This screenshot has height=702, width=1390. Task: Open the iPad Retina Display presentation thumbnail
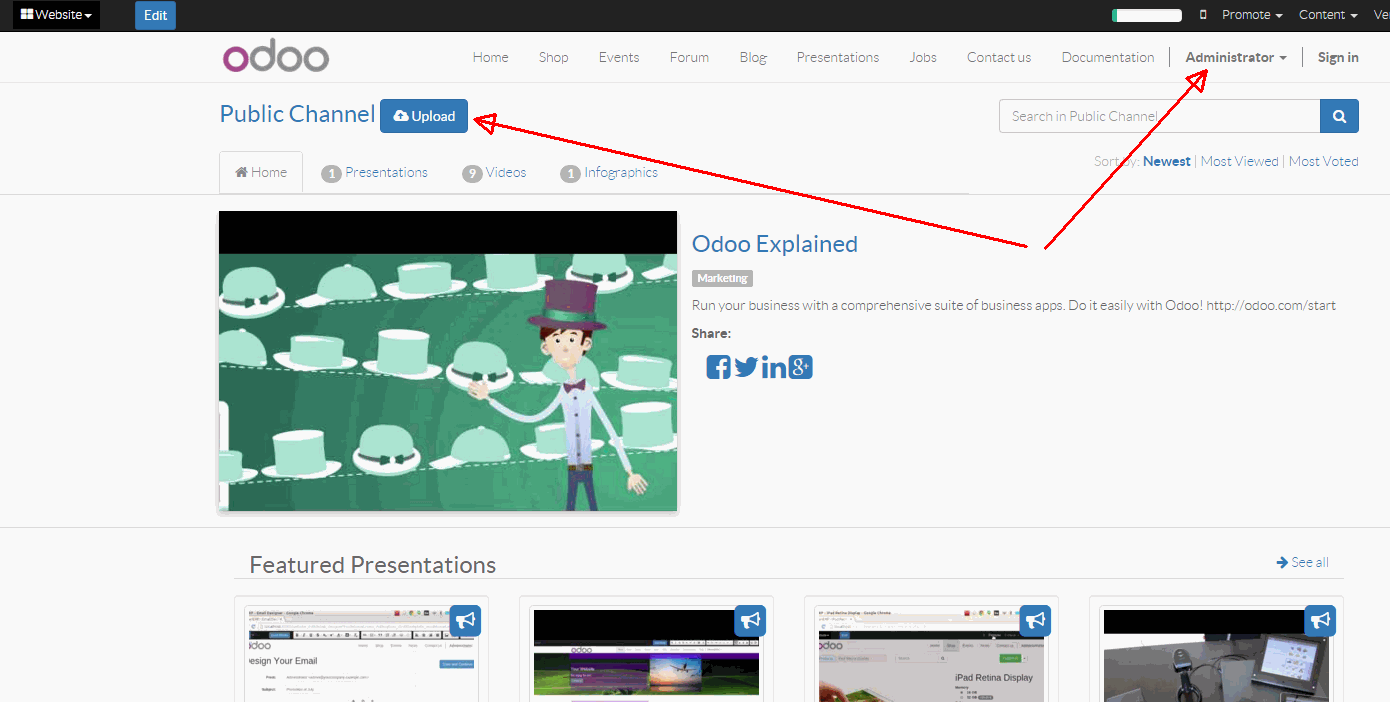[x=930, y=656]
